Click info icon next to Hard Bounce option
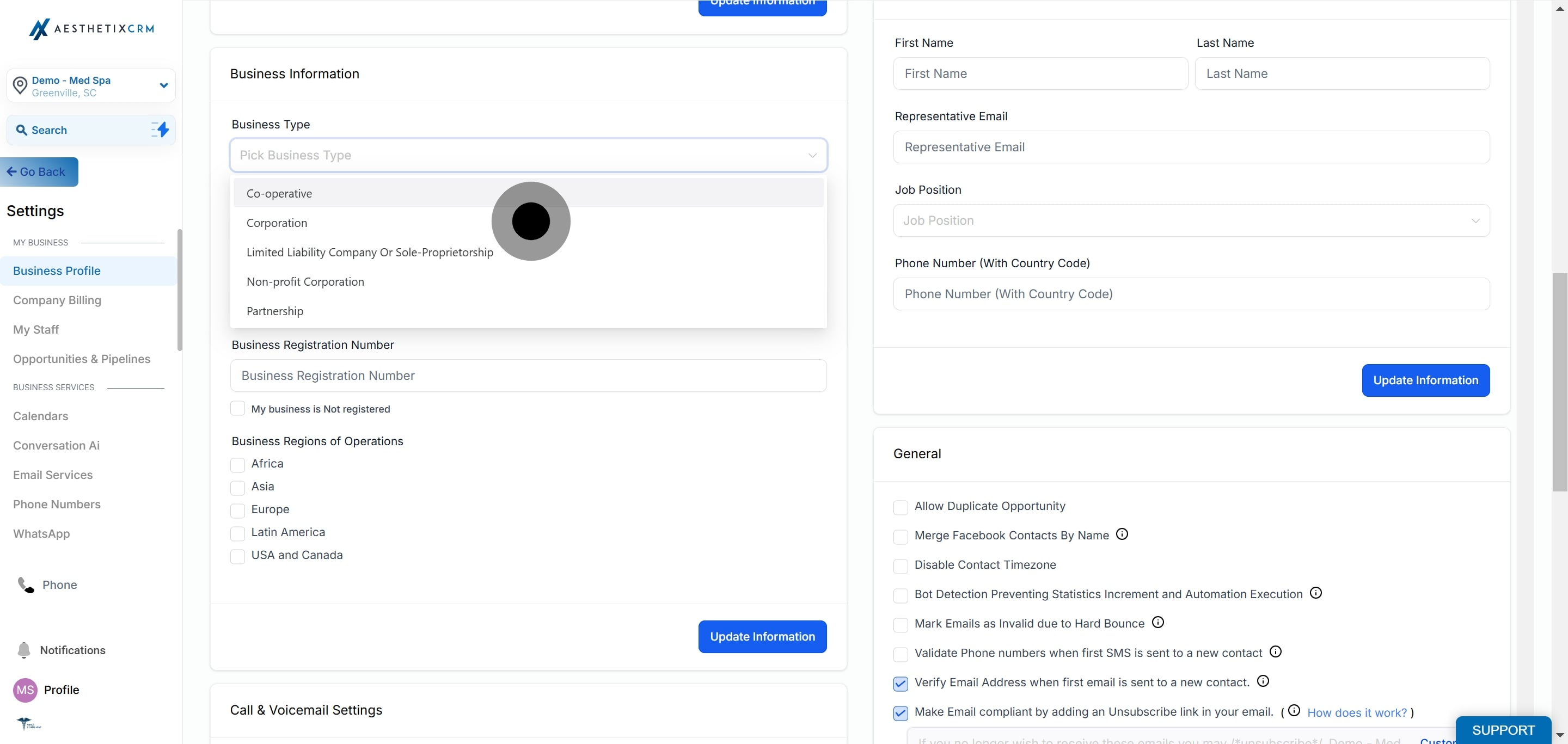This screenshot has height=744, width=1568. click(x=1157, y=622)
